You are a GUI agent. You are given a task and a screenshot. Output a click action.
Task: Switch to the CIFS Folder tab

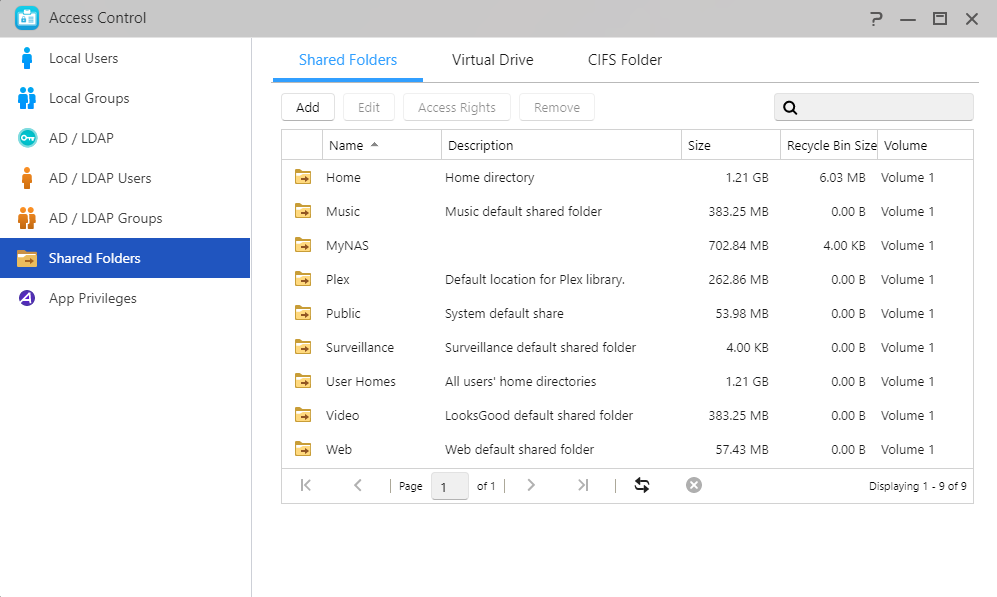(624, 60)
